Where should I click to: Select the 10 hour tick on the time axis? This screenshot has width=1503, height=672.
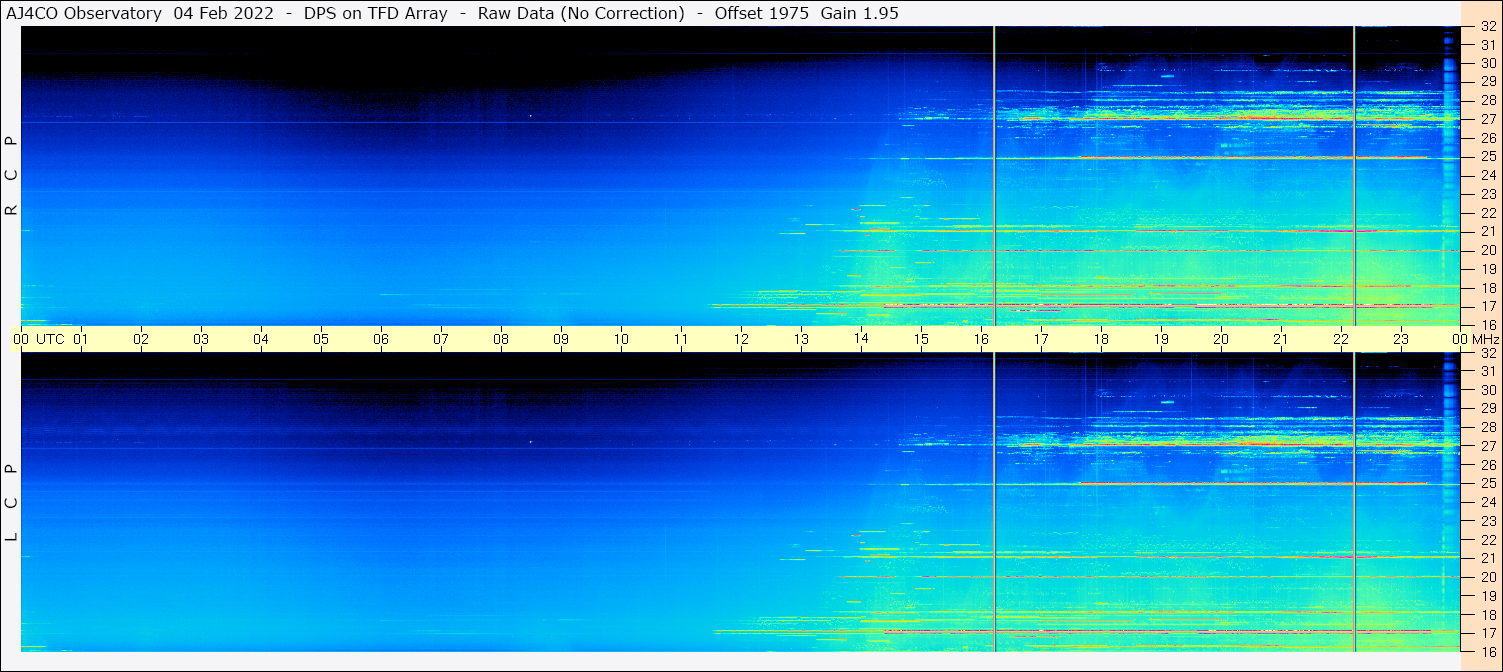pos(621,339)
